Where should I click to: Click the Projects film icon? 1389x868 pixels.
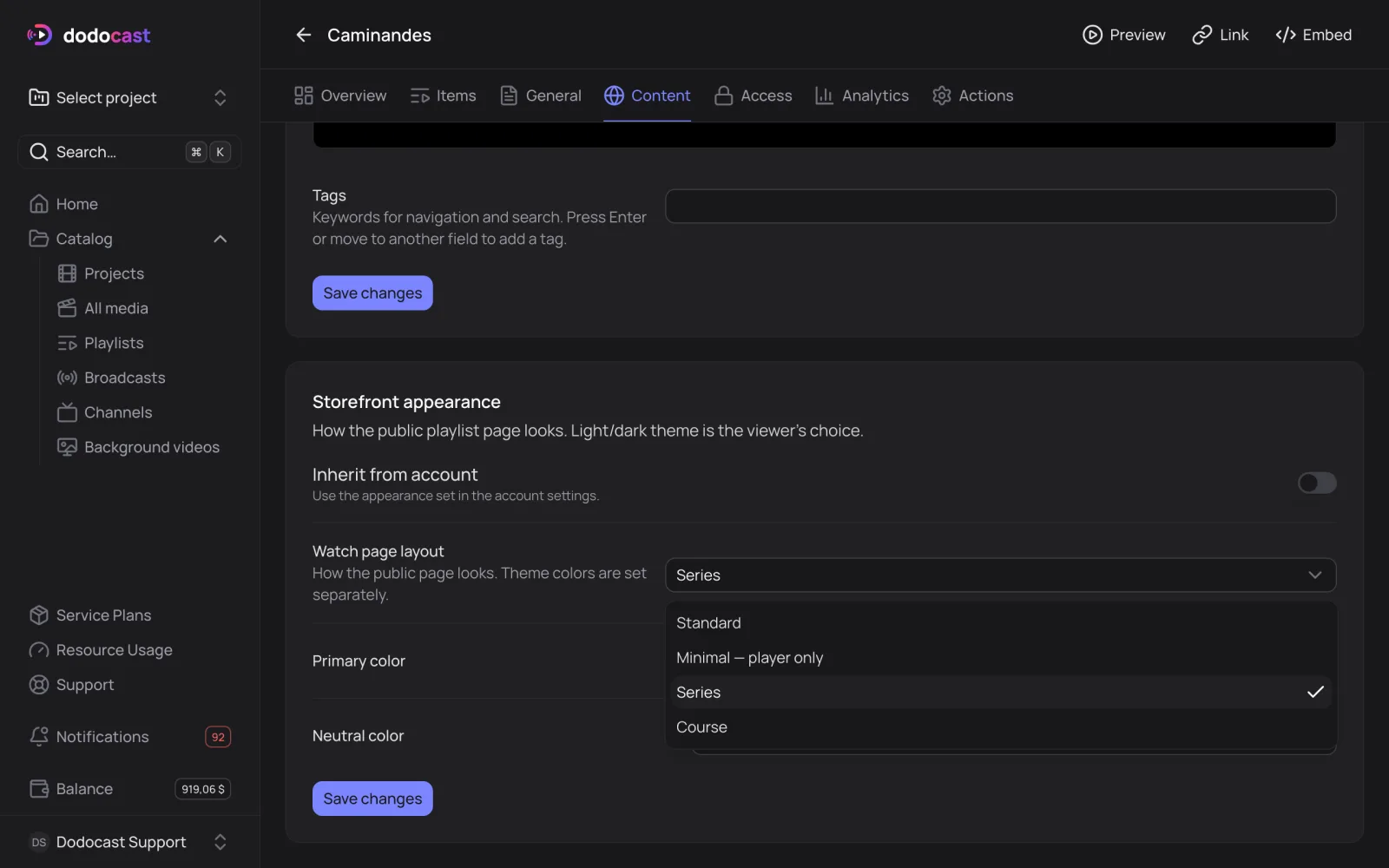click(x=67, y=273)
